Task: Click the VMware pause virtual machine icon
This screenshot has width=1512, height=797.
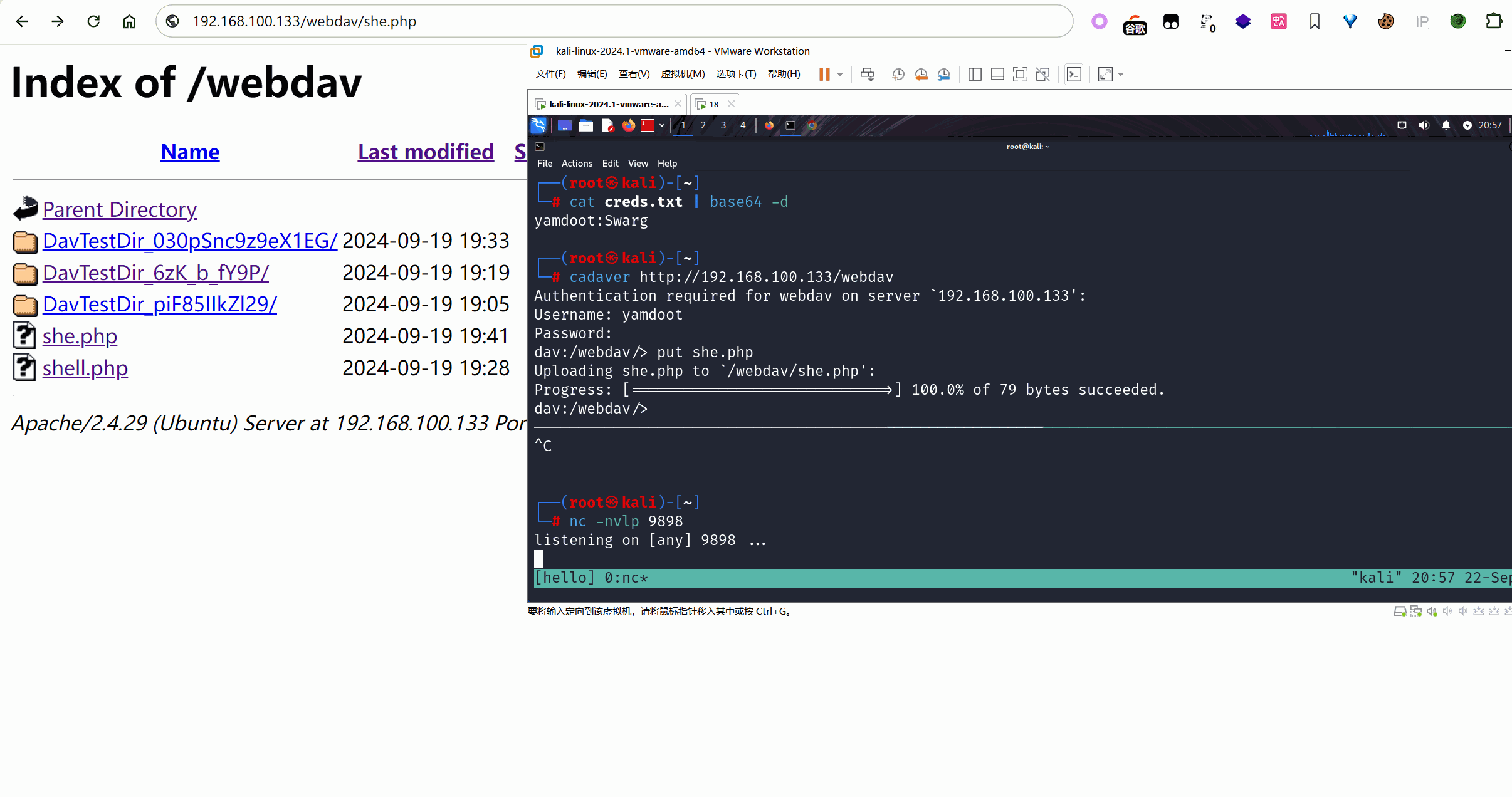Action: (824, 75)
